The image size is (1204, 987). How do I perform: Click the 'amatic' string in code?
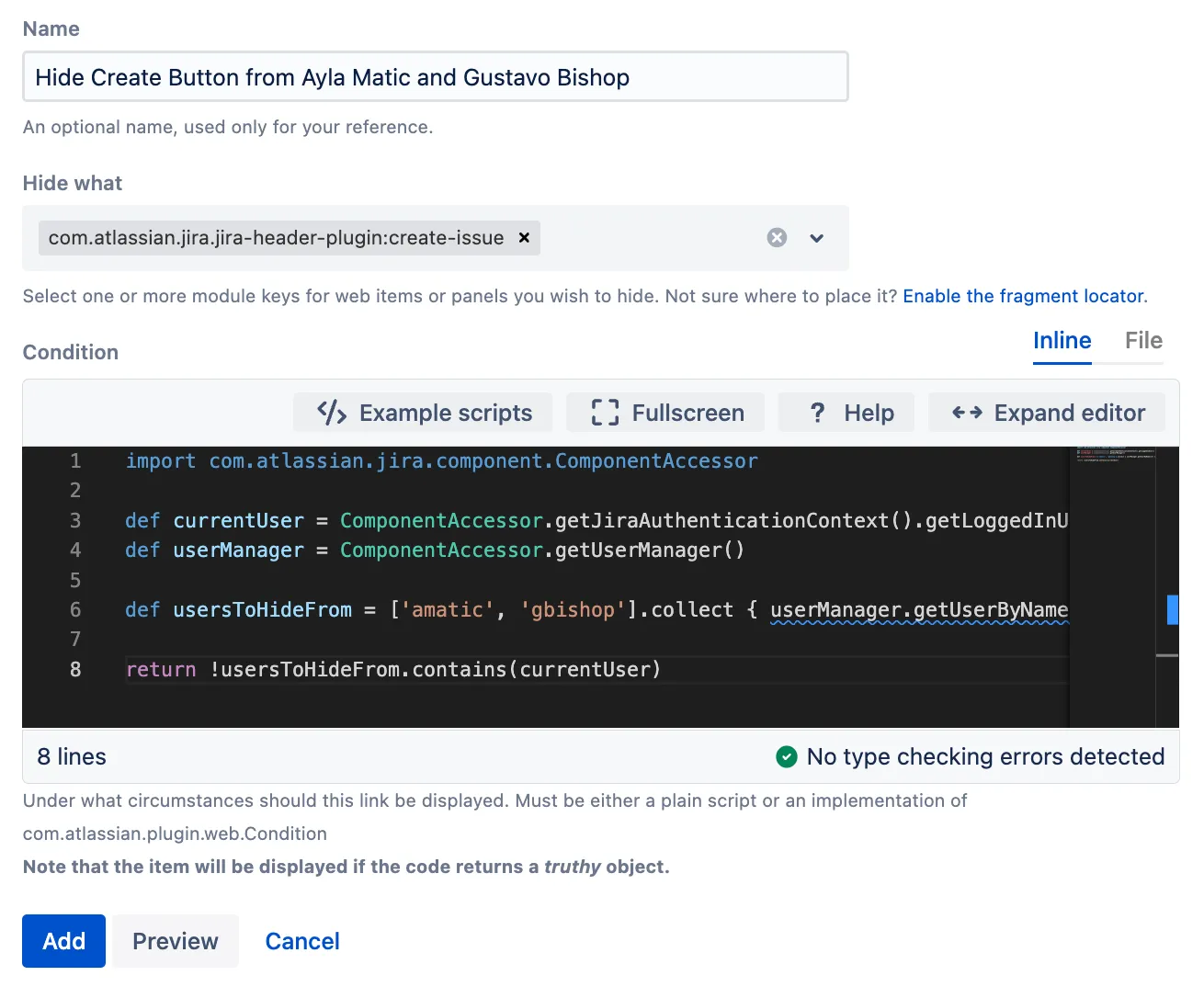(448, 610)
